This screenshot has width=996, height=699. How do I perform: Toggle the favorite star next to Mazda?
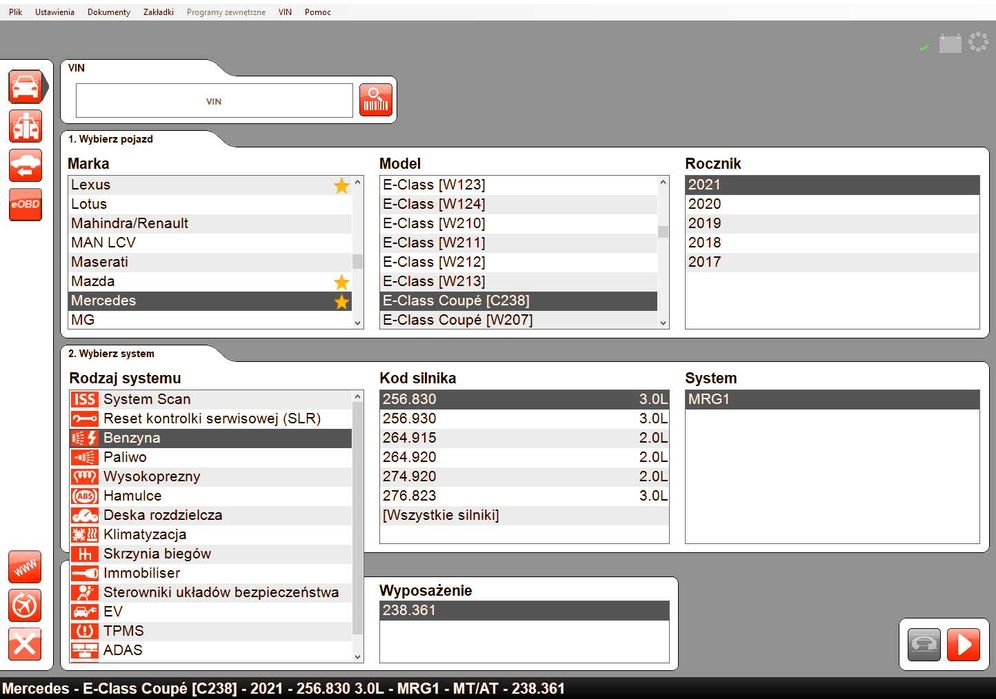[x=342, y=282]
